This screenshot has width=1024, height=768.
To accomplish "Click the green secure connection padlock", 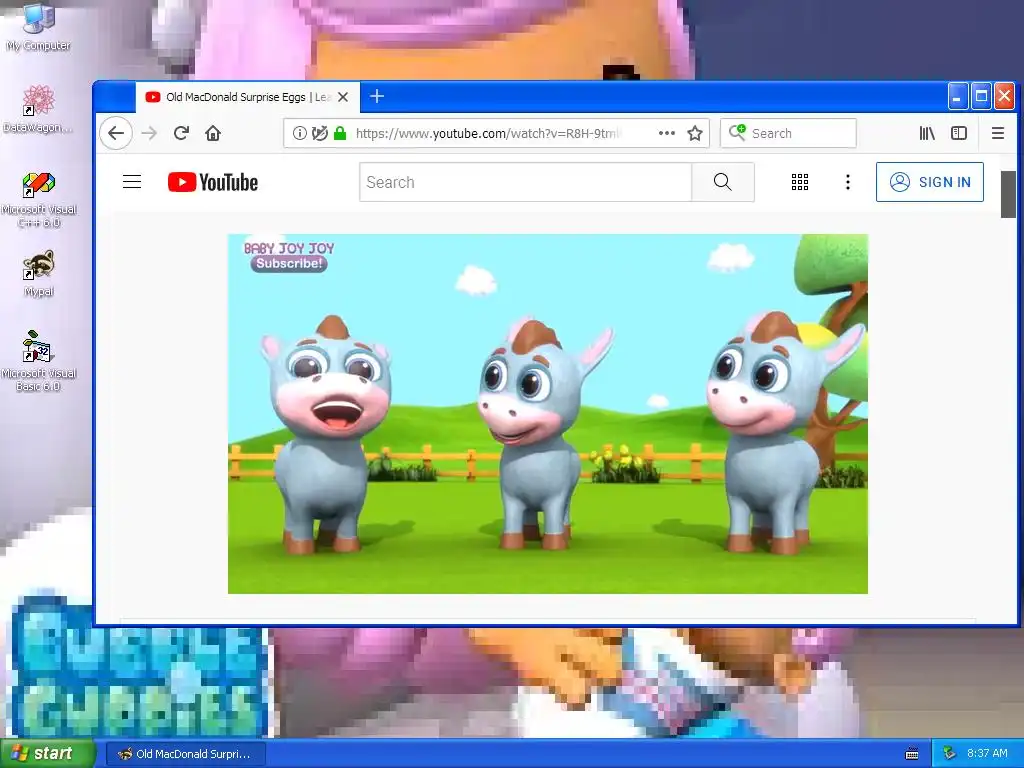I will pos(340,133).
